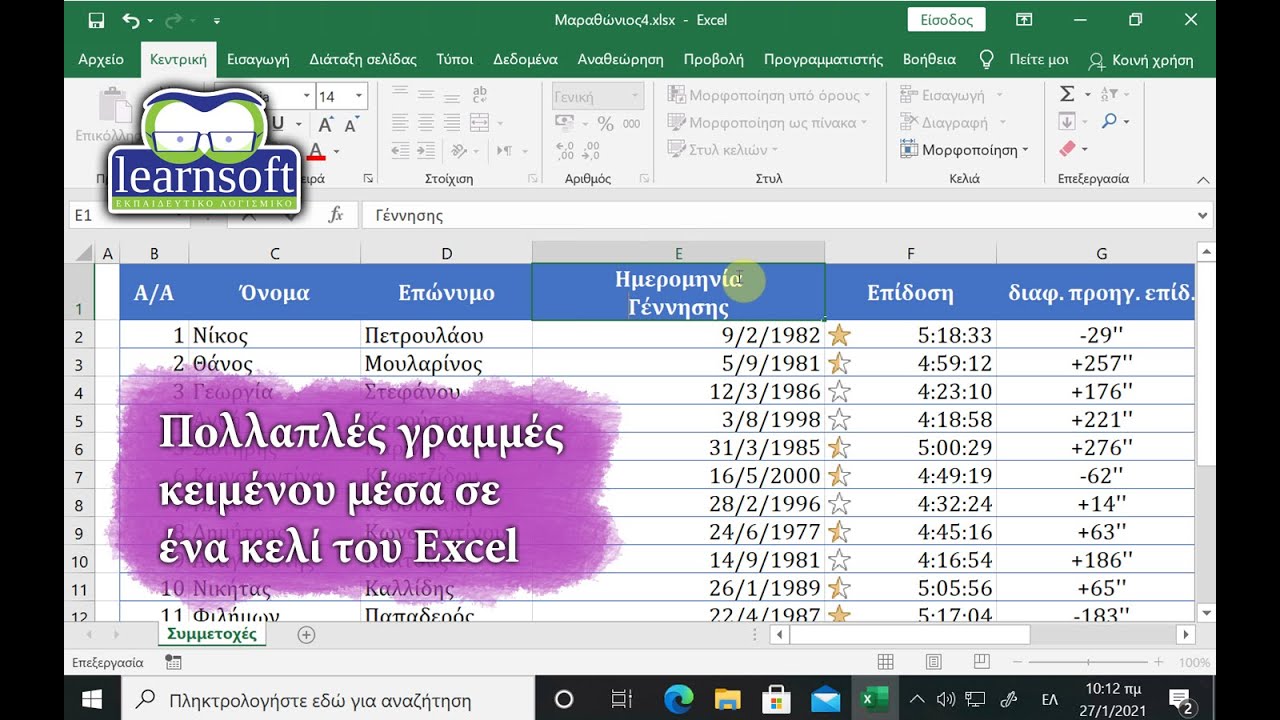Viewport: 1280px width, 720px height.
Task: Open the Δεδομένα ribbon tab
Action: coord(525,59)
